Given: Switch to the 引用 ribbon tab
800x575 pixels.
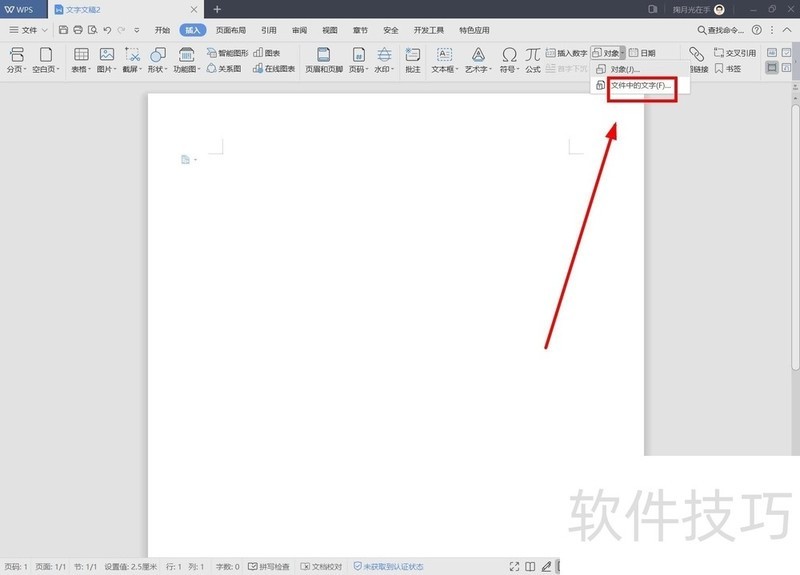Looking at the screenshot, I should (x=269, y=30).
